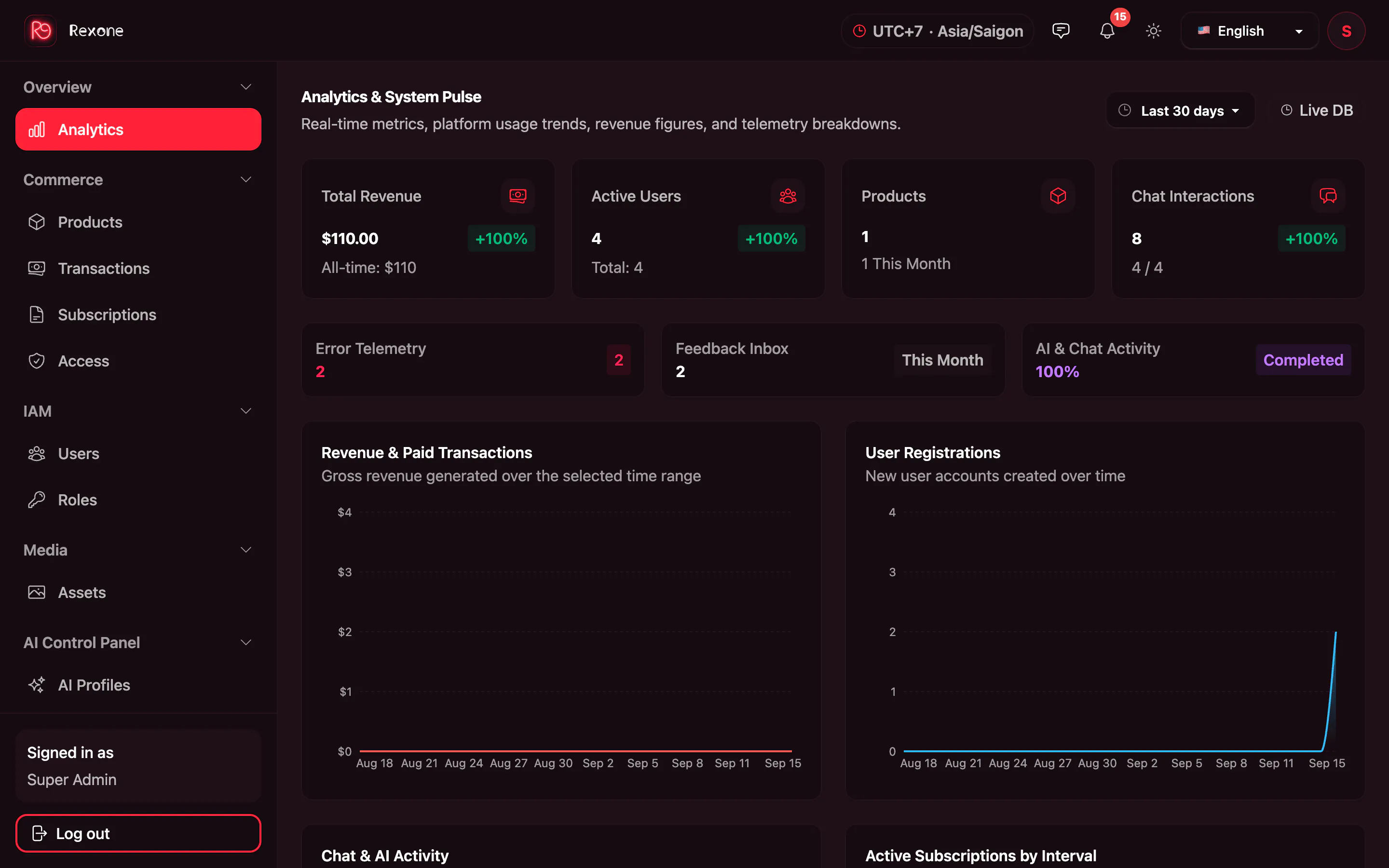Open the English language dropdown
Image resolution: width=1389 pixels, height=868 pixels.
(x=1250, y=31)
